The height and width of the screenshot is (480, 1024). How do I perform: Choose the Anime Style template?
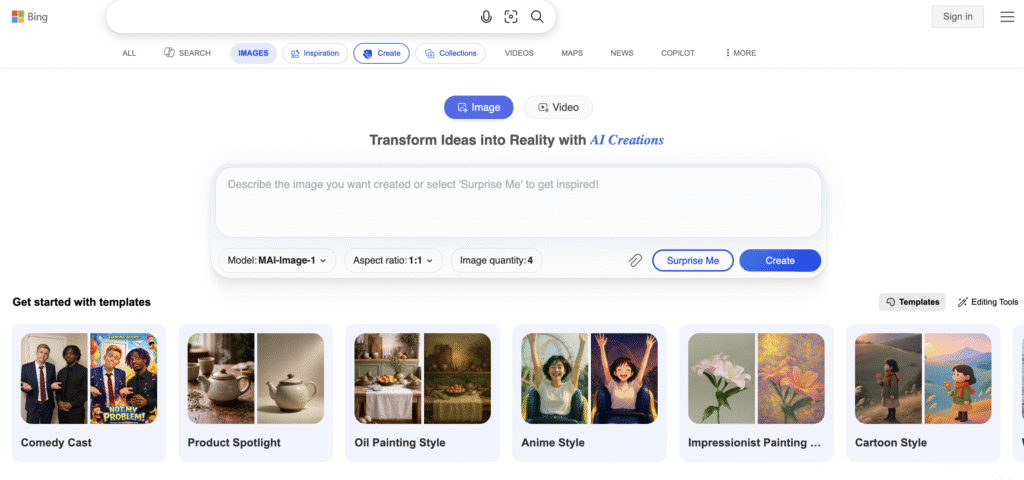point(590,392)
